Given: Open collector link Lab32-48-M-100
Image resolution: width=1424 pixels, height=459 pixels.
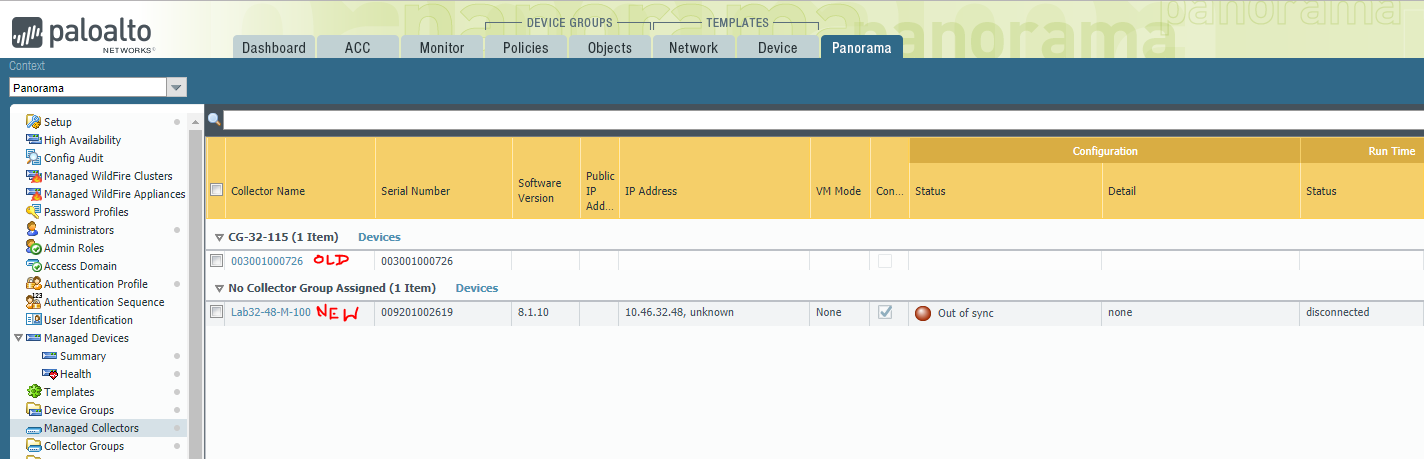Looking at the screenshot, I should click(271, 312).
